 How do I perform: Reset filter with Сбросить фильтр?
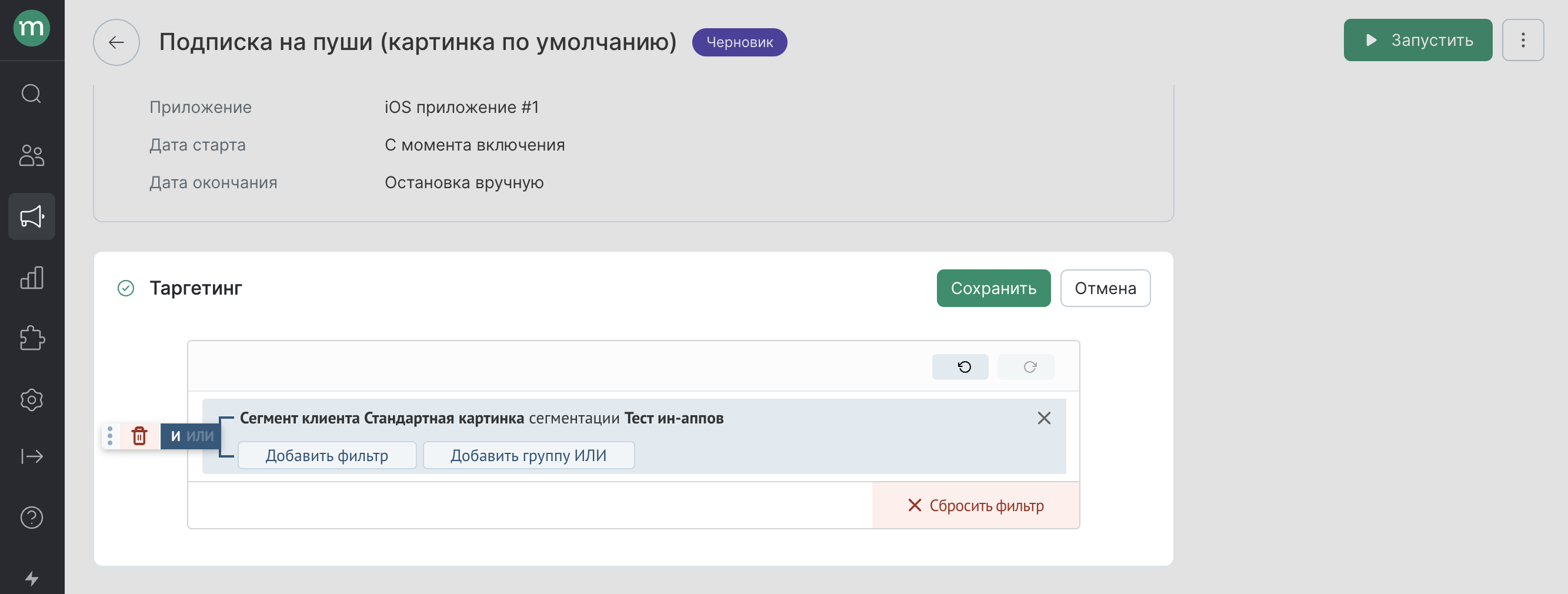pyautogui.click(x=976, y=505)
